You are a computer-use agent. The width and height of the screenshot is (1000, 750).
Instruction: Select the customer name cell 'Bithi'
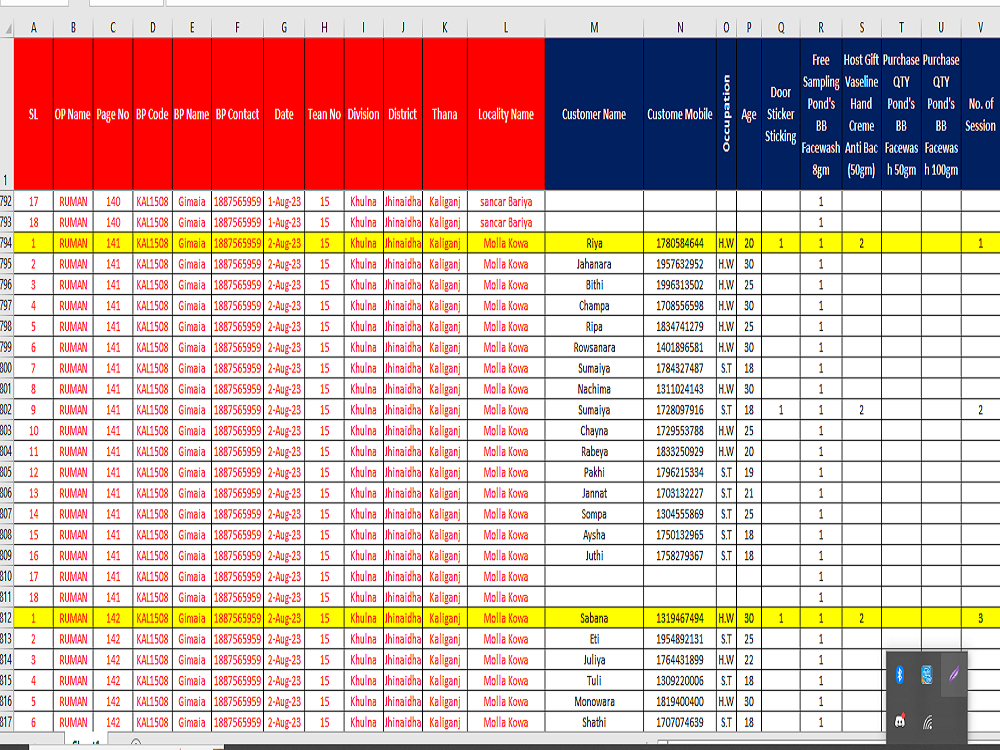[x=594, y=285]
